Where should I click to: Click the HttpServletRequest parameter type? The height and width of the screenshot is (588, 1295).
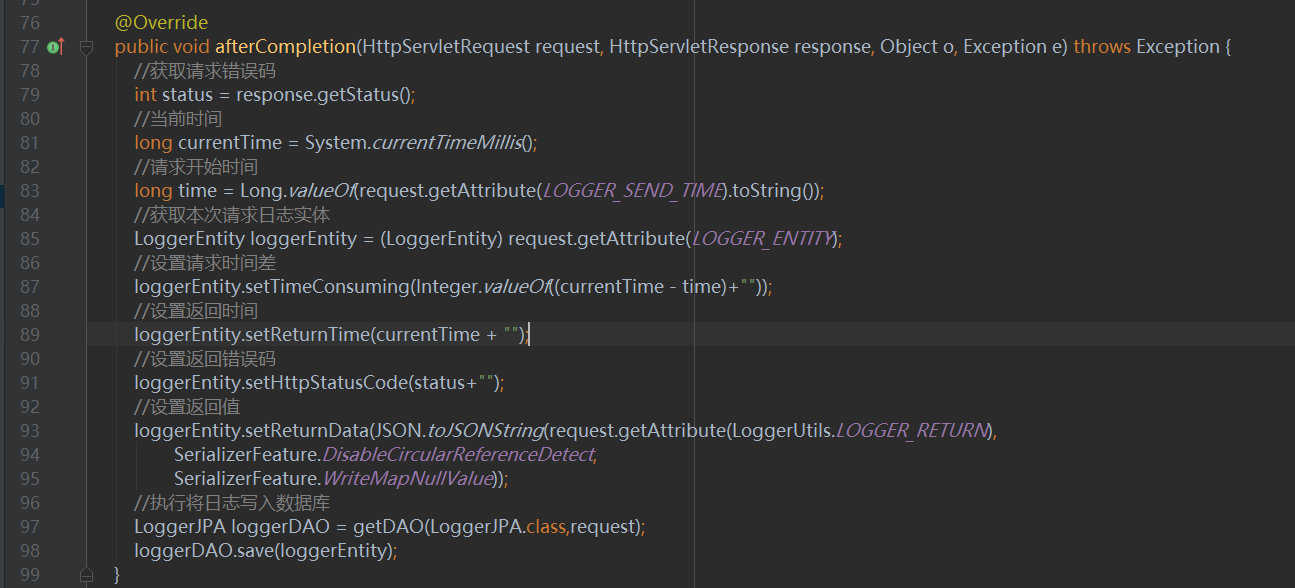[445, 47]
